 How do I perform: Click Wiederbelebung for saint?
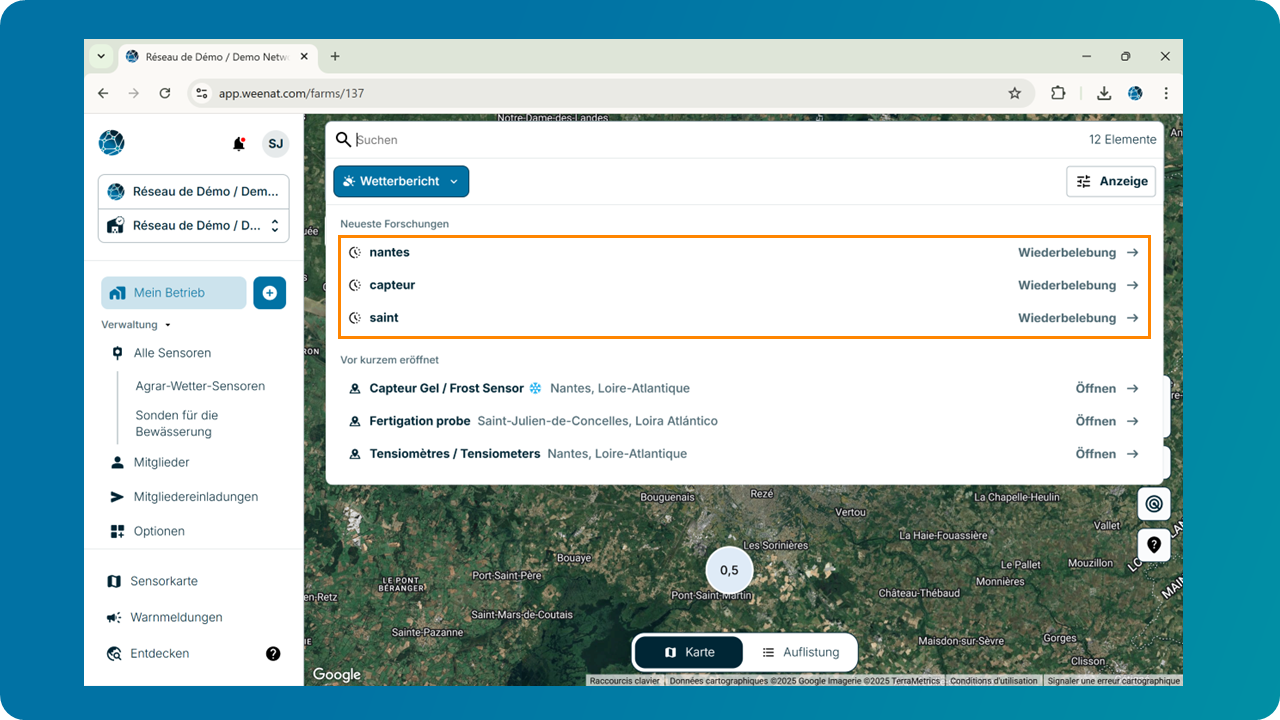pos(1067,318)
